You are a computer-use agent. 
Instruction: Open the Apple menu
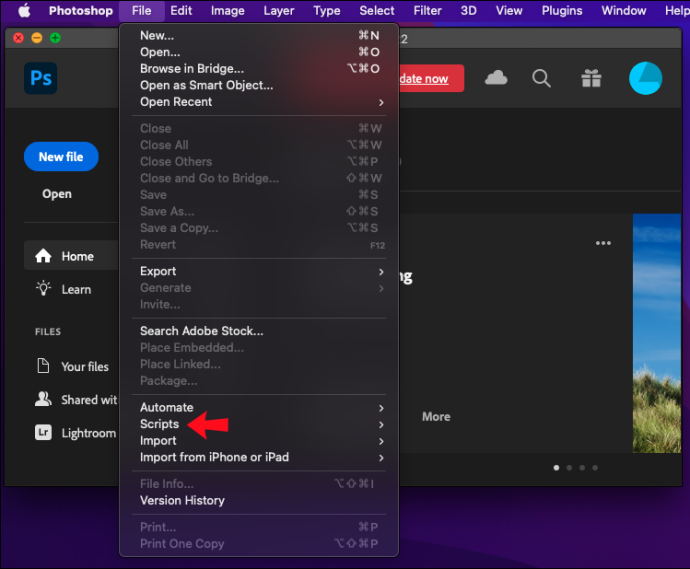(24, 11)
